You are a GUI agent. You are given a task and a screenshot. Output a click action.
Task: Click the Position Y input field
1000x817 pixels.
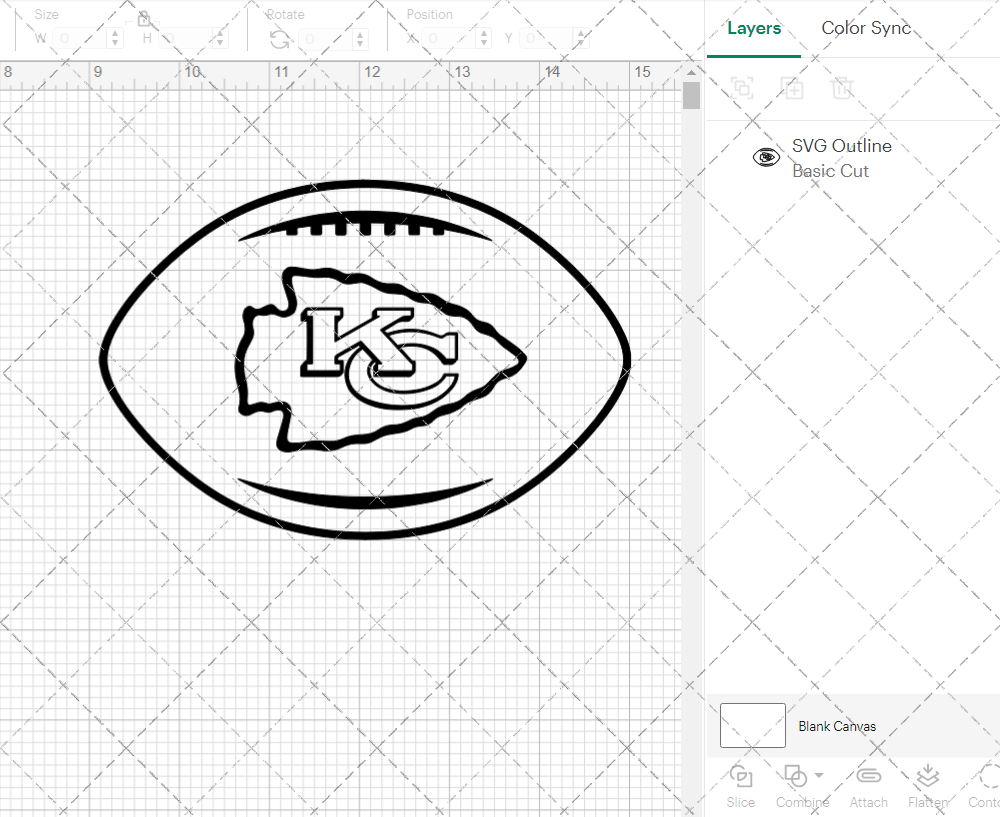click(x=545, y=39)
